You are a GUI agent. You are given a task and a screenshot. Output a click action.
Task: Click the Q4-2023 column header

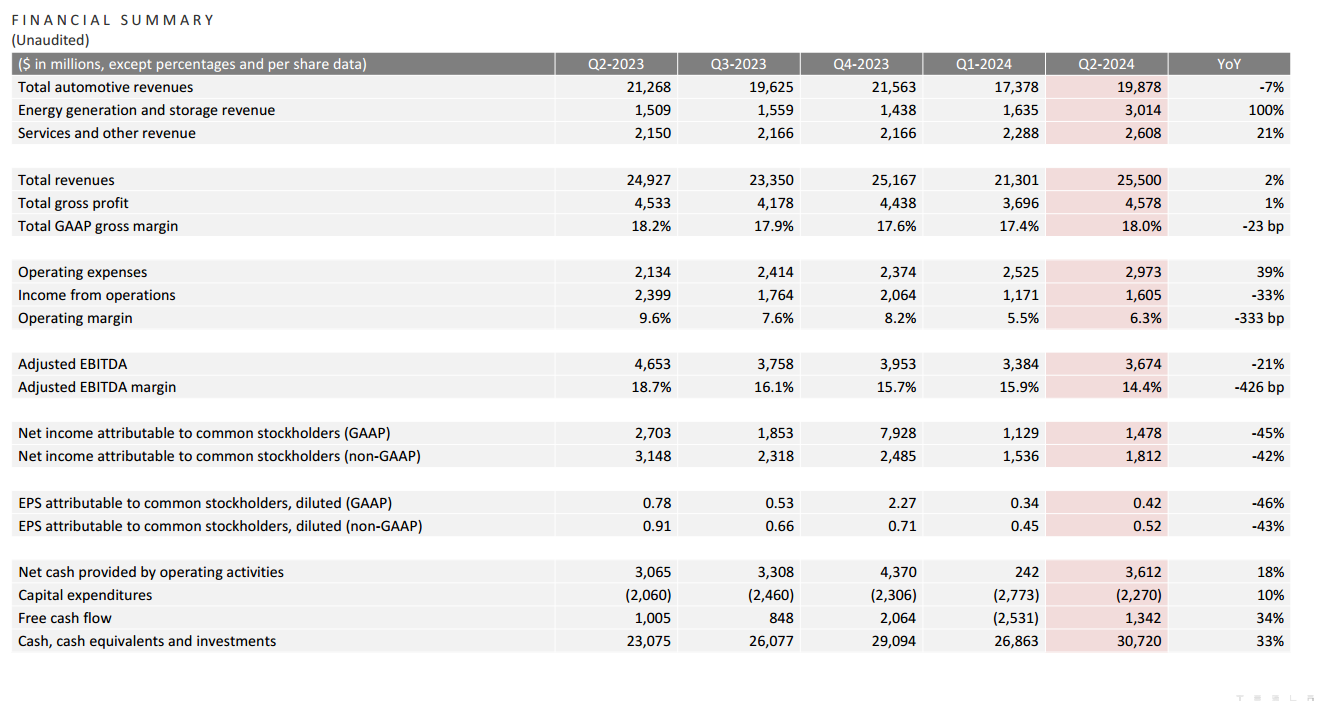coord(860,64)
